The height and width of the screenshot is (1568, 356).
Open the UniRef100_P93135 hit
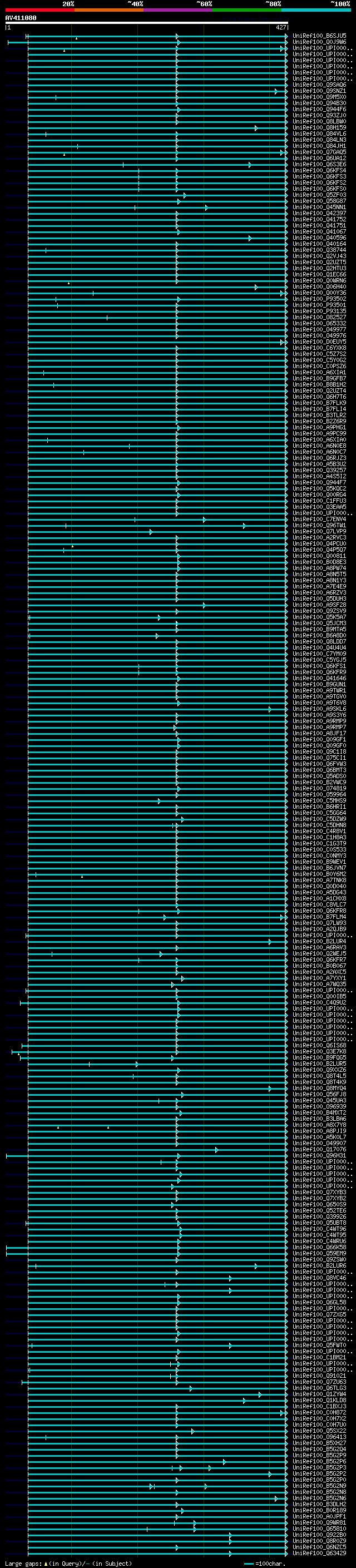click(x=319, y=311)
